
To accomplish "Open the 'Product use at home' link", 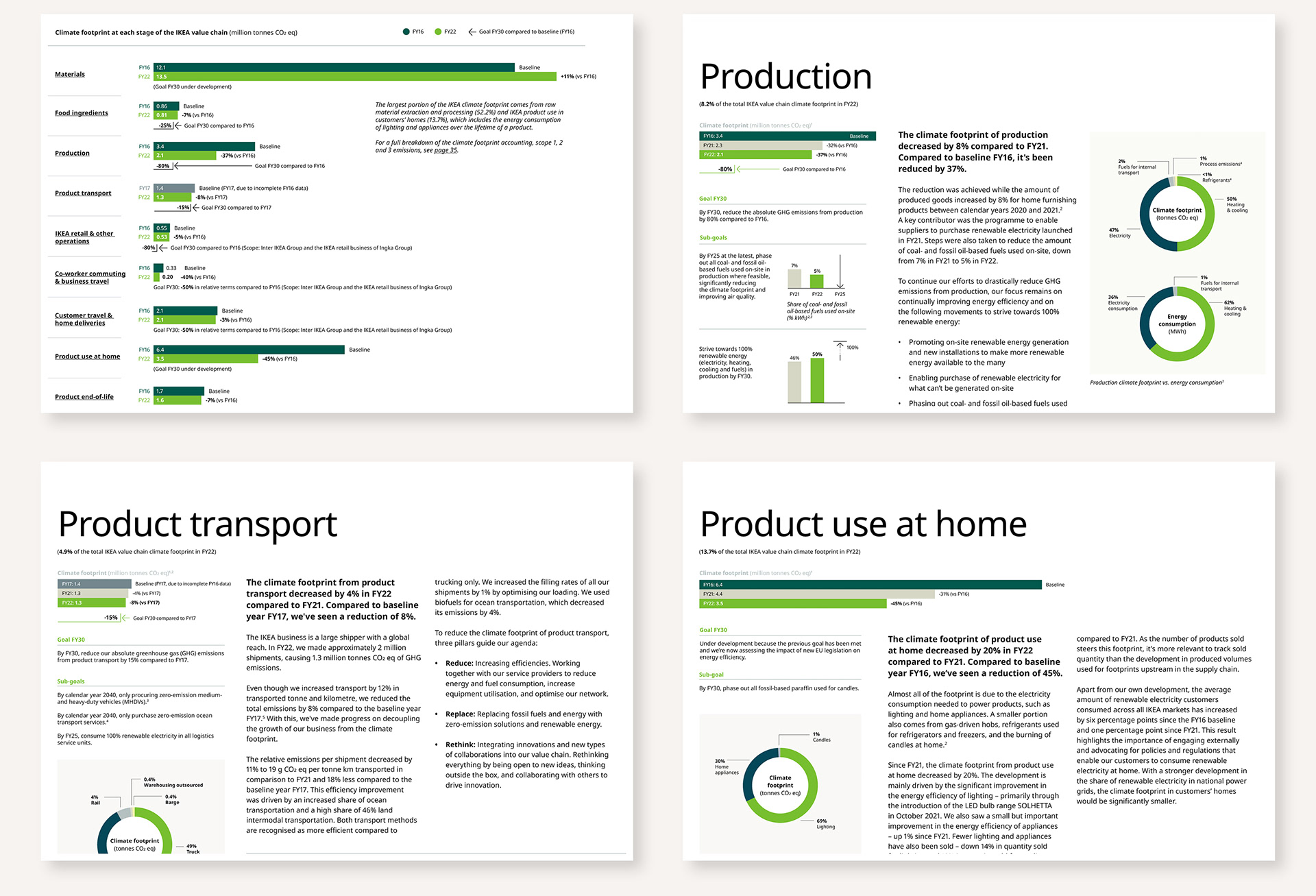I will (87, 356).
